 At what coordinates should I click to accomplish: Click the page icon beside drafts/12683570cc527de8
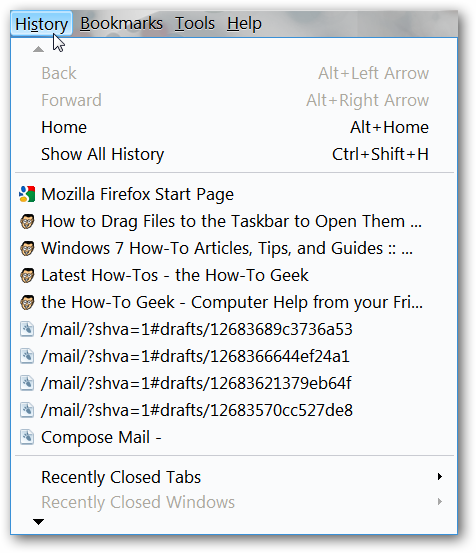tap(27, 410)
